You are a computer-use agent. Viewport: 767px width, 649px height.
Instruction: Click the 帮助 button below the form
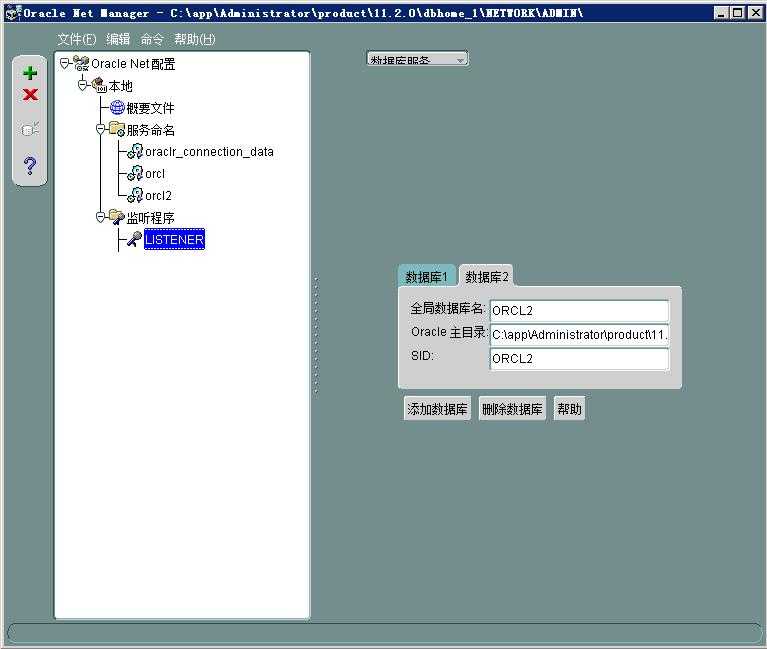coord(569,408)
